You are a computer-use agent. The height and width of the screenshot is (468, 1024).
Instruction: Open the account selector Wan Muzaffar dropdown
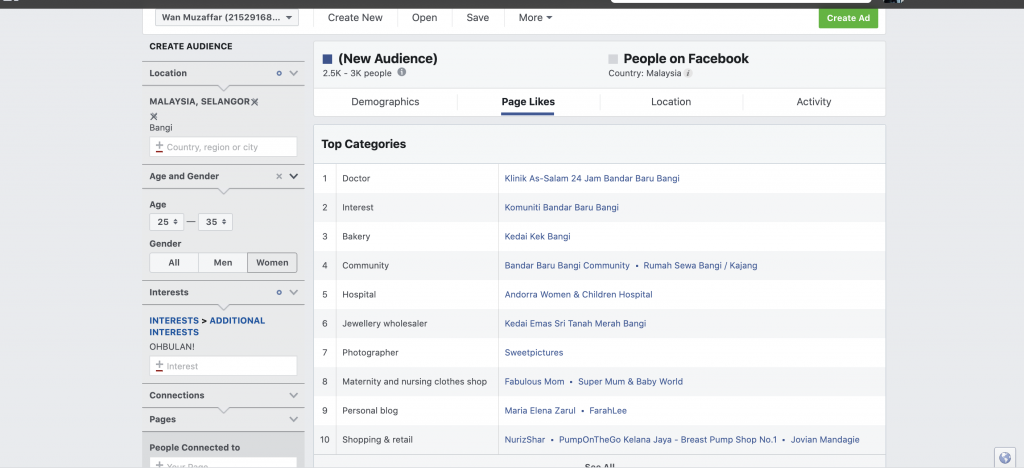[x=227, y=18]
